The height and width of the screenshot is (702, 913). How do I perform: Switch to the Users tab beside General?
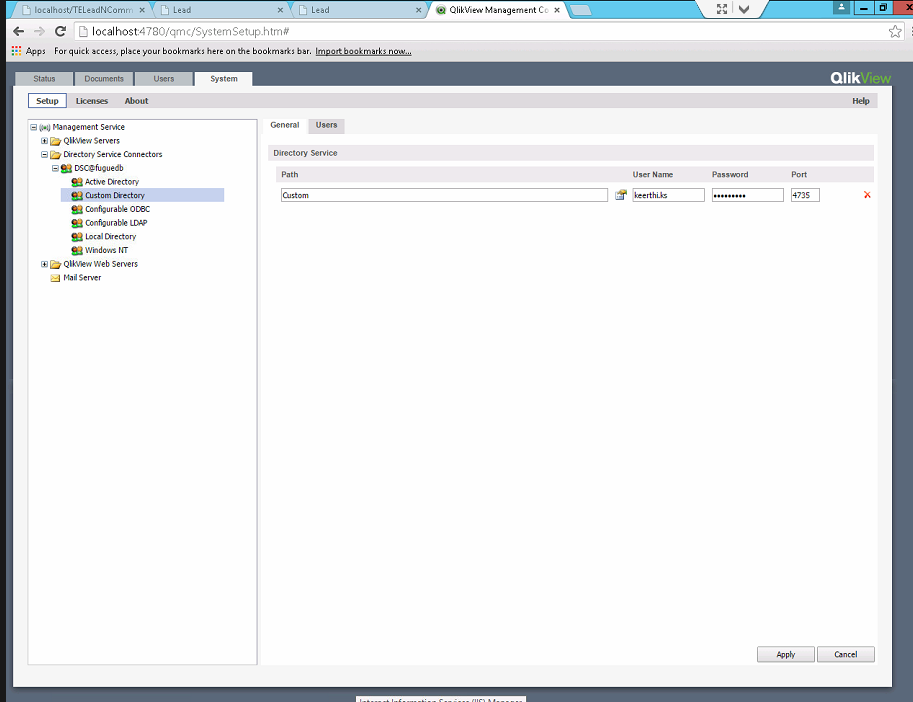tap(327, 125)
